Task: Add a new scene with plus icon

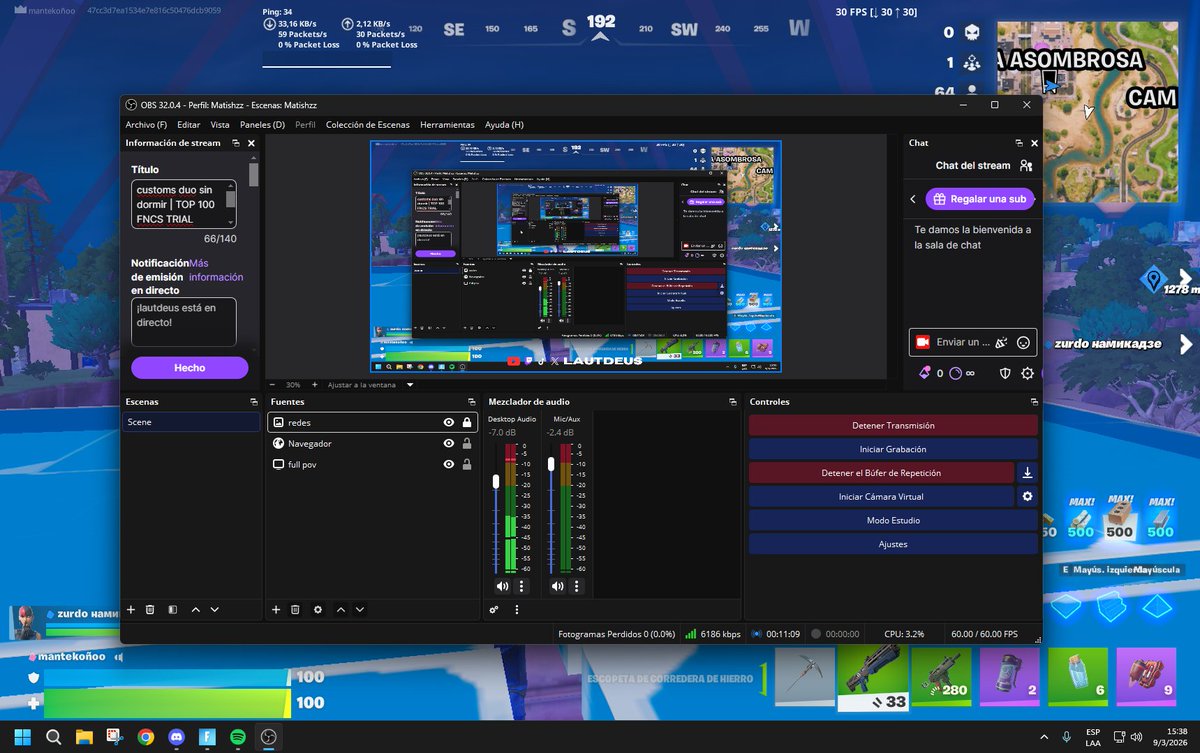Action: point(130,609)
